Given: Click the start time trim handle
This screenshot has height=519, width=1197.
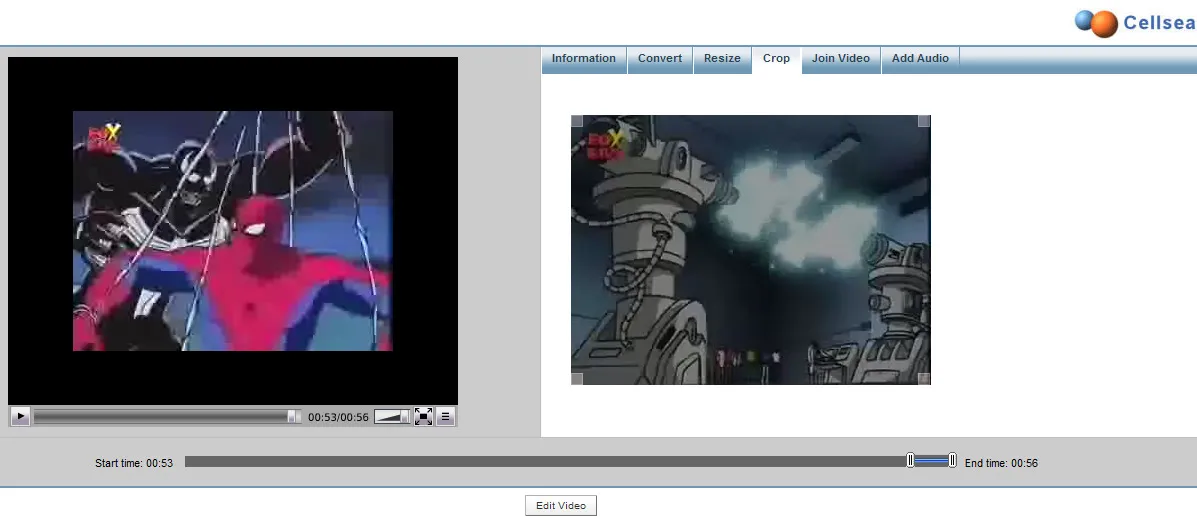Looking at the screenshot, I should click(x=910, y=460).
